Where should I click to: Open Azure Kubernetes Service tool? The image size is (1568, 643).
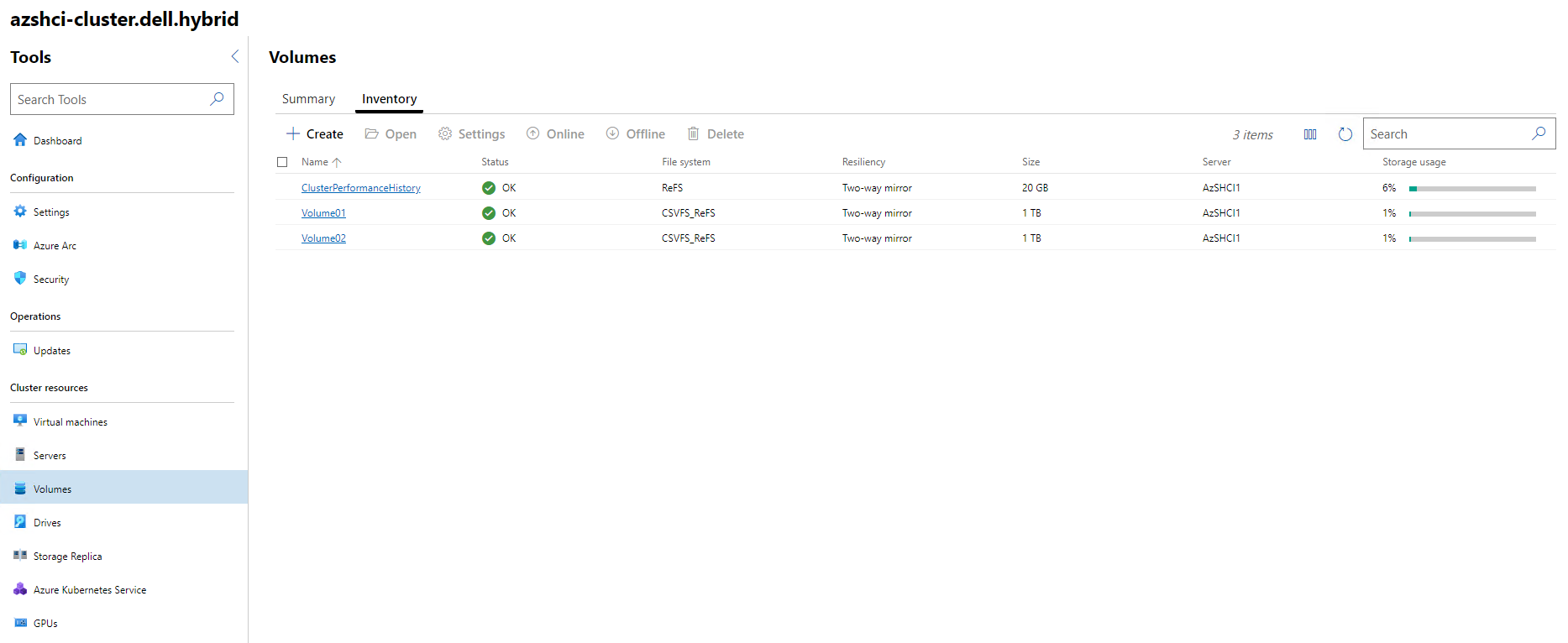[x=89, y=590]
